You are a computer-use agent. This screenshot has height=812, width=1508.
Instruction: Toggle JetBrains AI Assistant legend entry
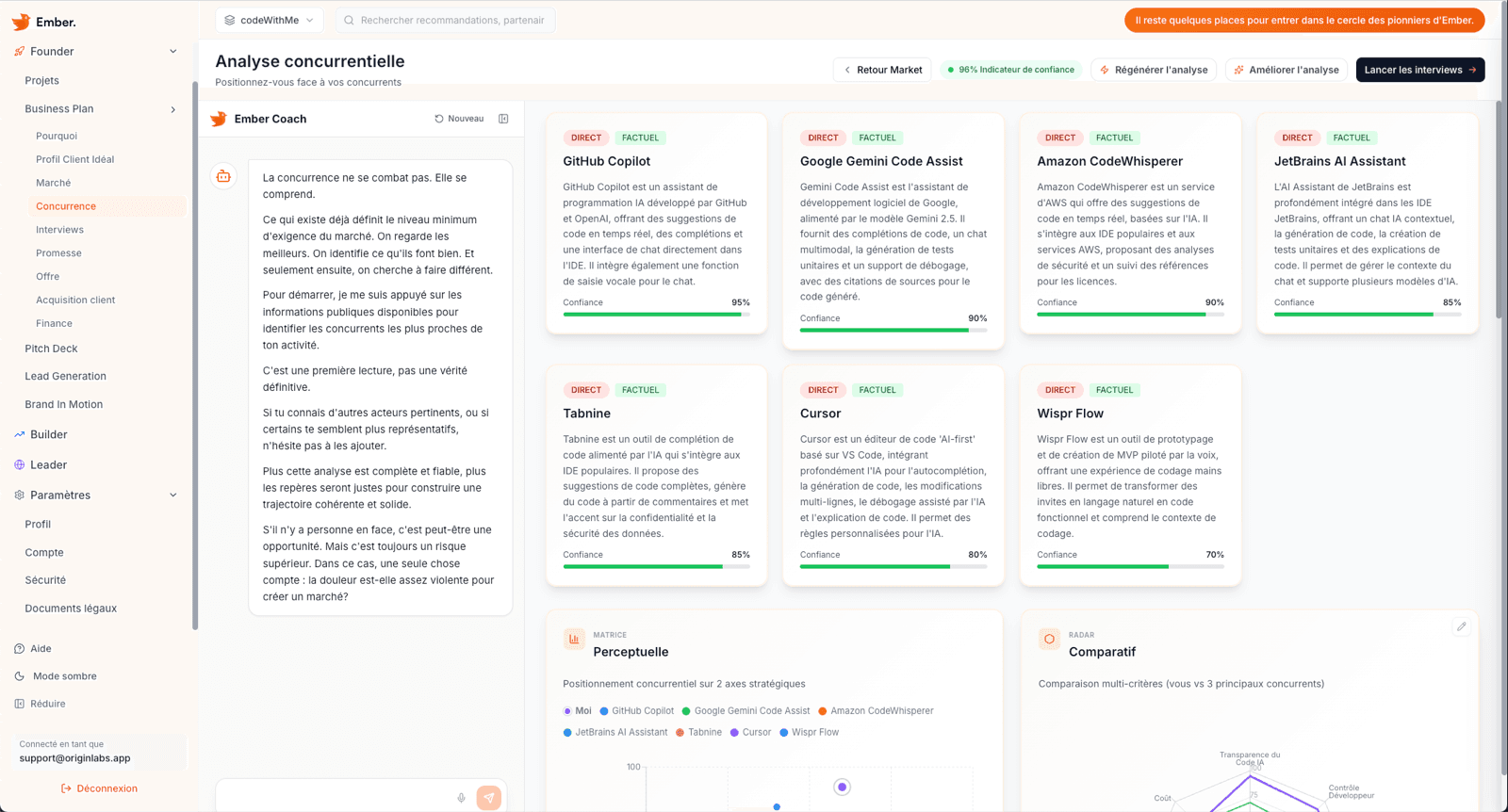coord(615,732)
